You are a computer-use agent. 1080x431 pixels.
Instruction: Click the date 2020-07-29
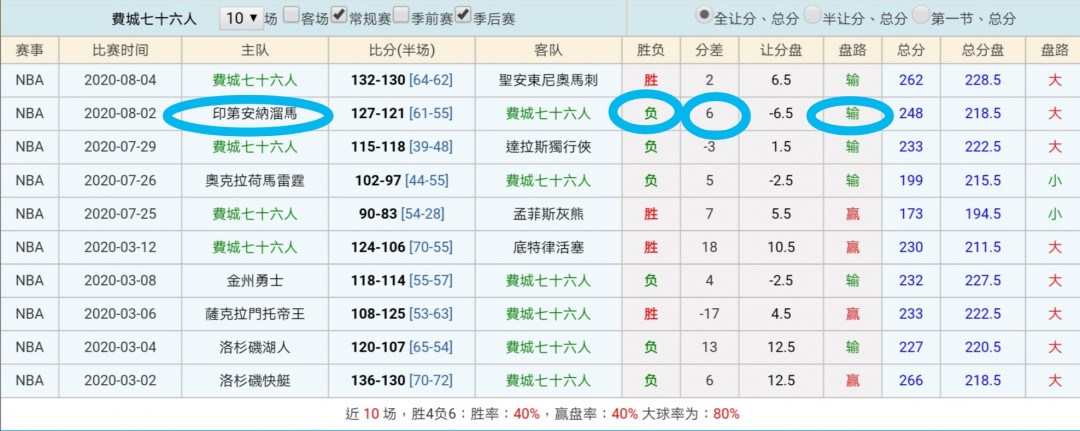click(121, 147)
